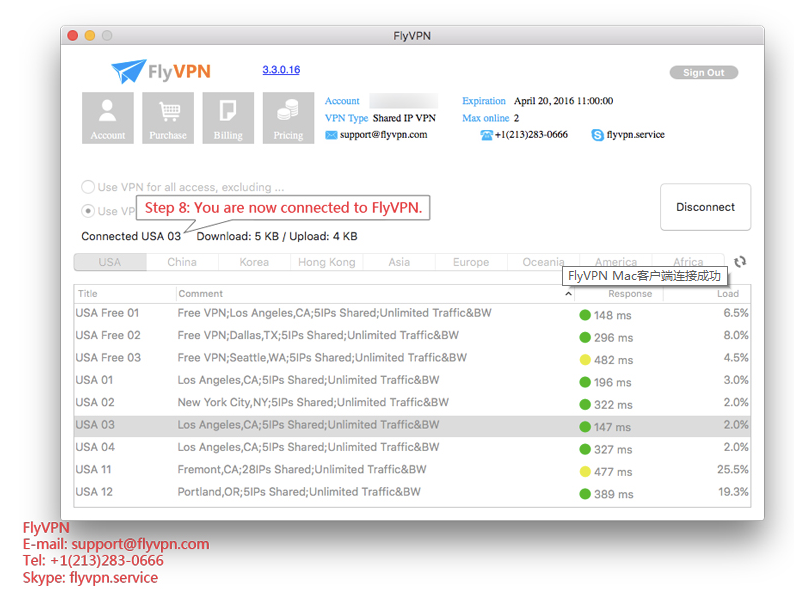Open the Account icon button
Viewport: 794px width, 603px height.
(108, 118)
